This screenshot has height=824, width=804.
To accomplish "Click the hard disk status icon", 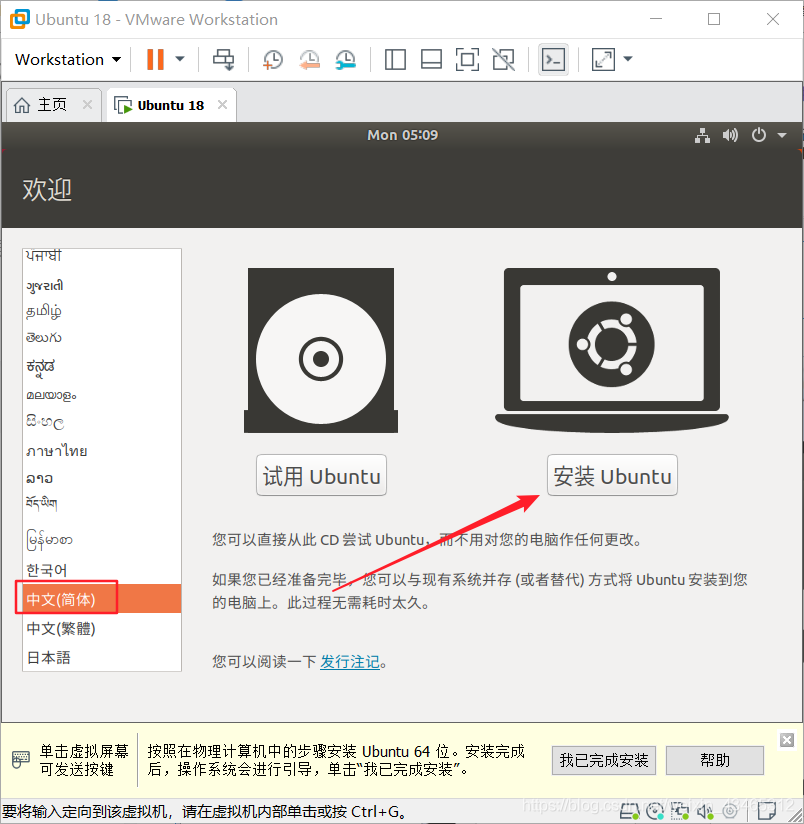I will click(629, 811).
